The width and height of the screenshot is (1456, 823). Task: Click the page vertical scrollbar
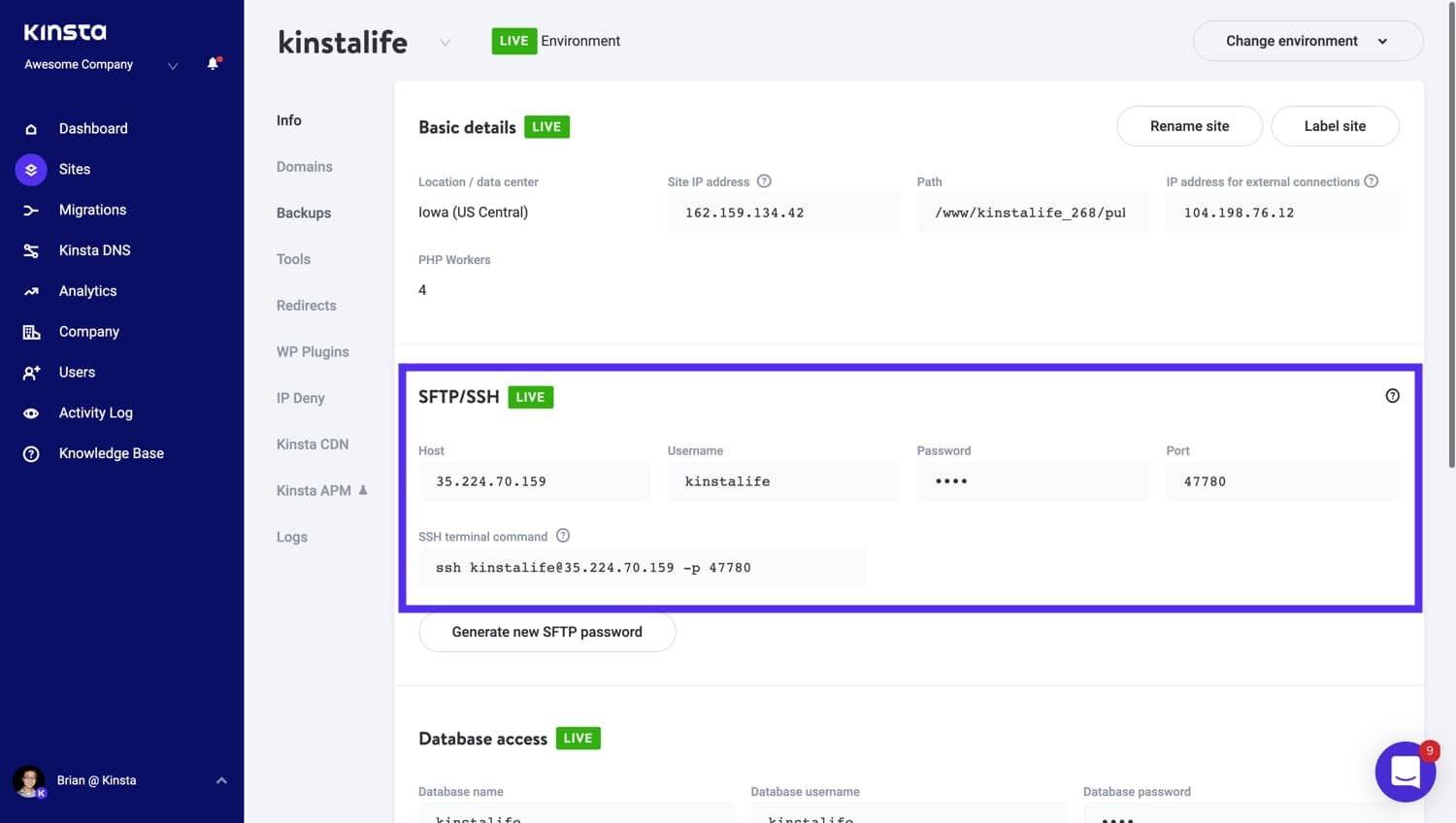[1451, 237]
